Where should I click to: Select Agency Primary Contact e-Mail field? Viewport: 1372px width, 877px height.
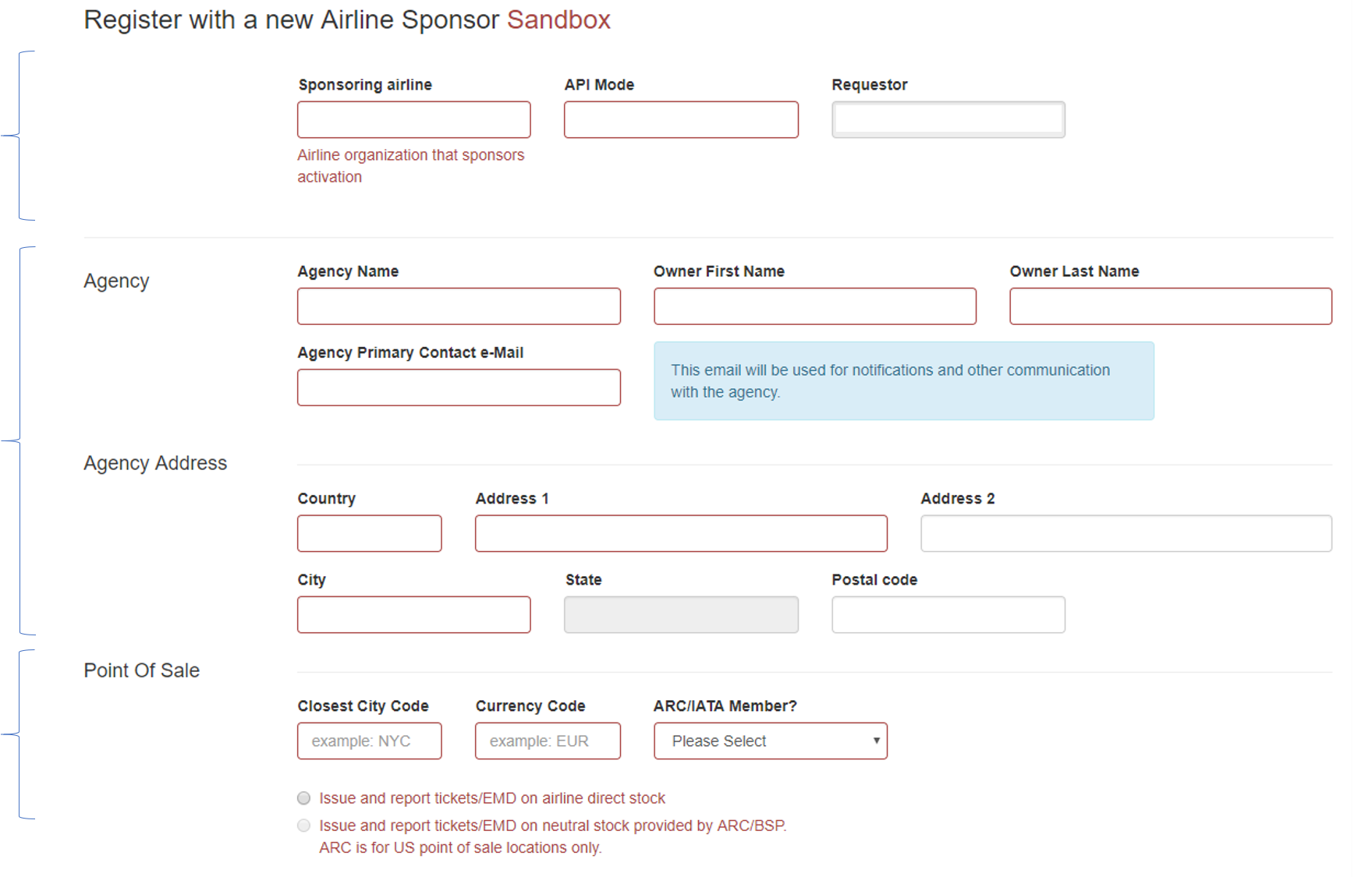click(x=459, y=387)
